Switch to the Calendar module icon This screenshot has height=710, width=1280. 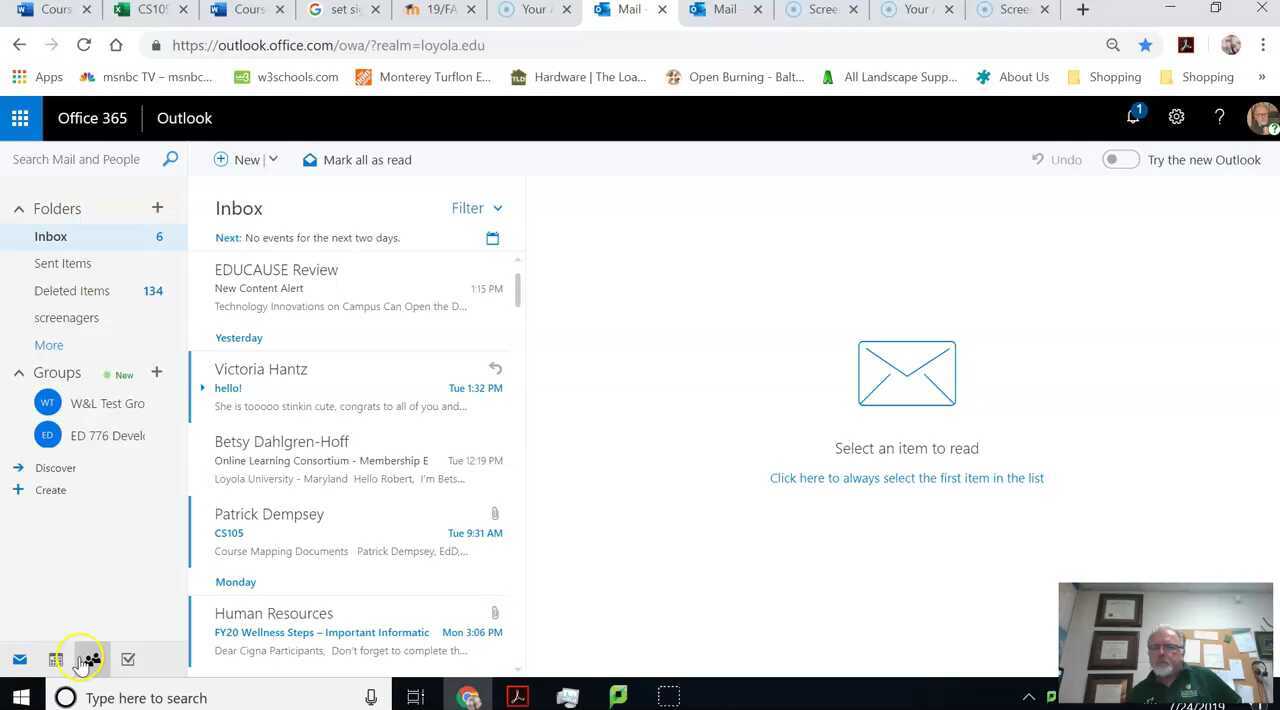click(56, 659)
